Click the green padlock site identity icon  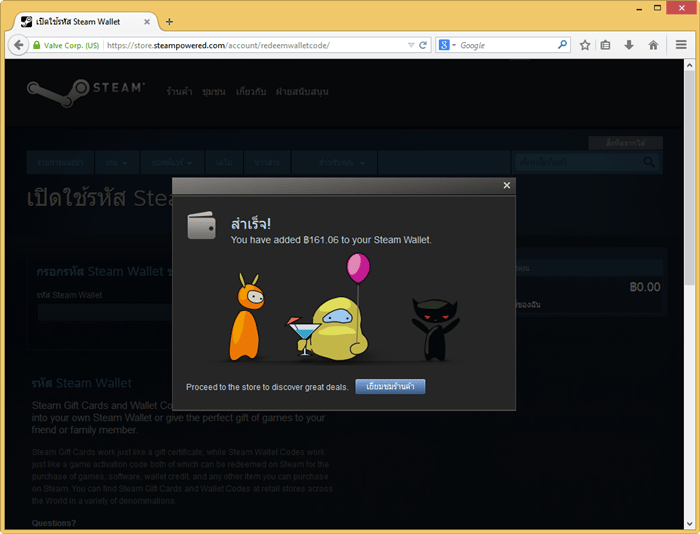pos(37,45)
